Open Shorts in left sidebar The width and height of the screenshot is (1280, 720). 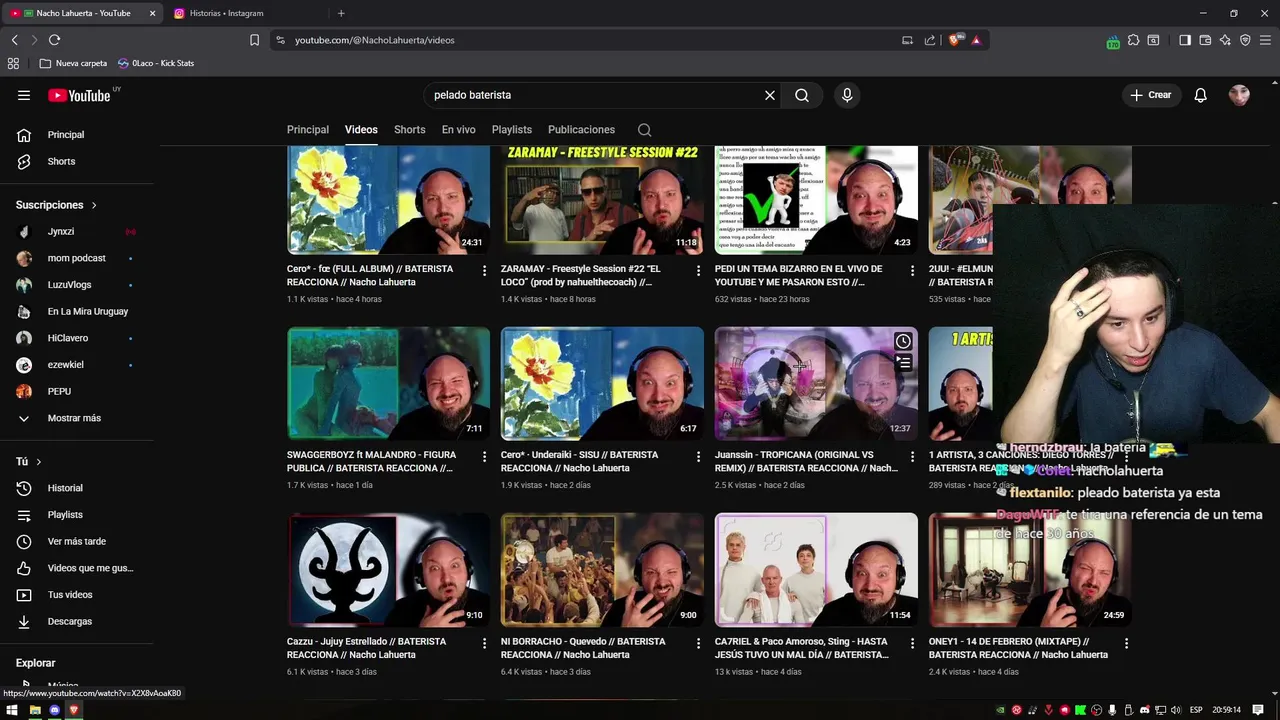click(76, 161)
